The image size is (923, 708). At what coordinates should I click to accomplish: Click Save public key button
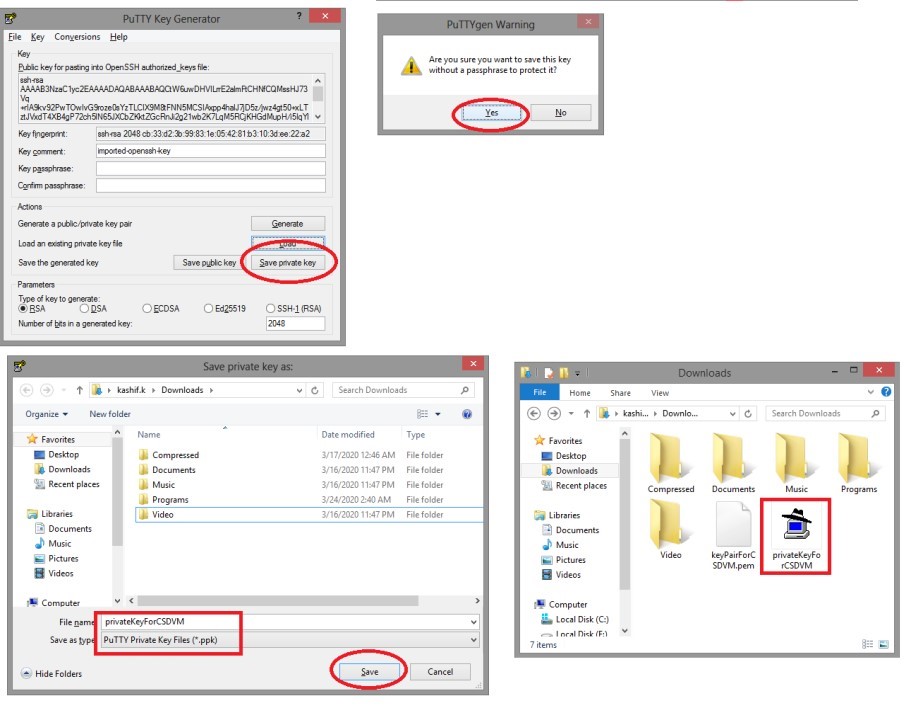(209, 263)
